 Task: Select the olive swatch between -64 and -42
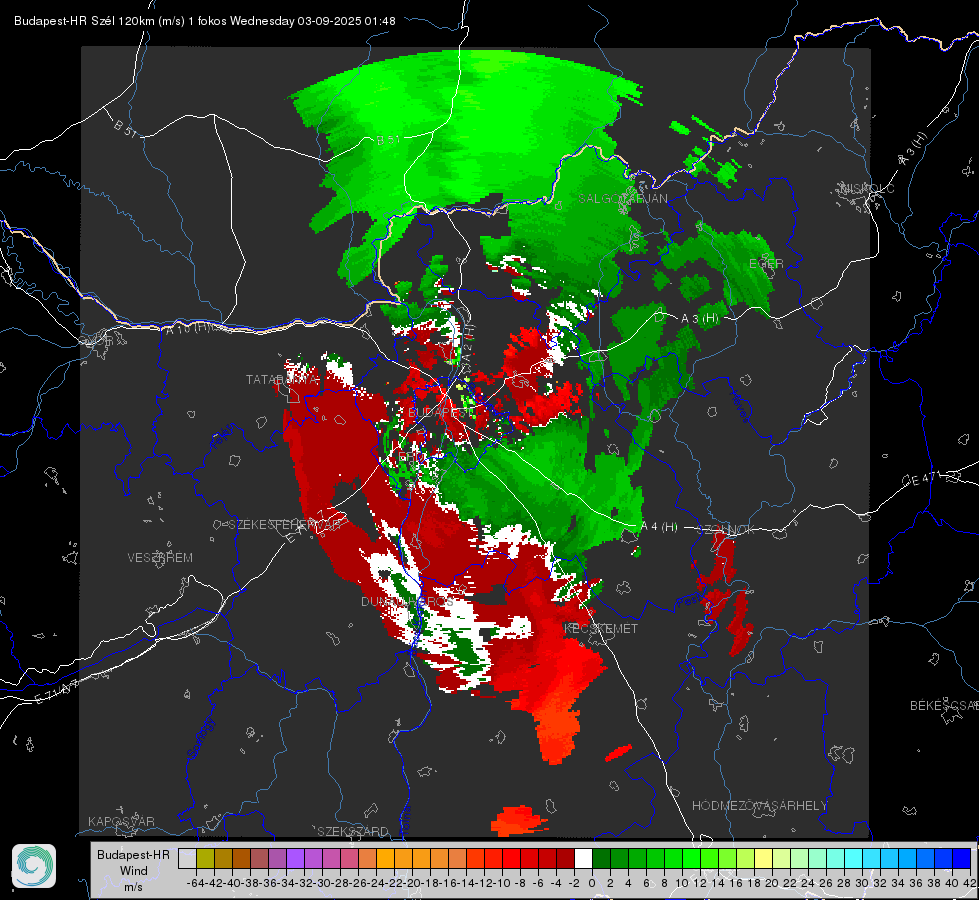point(205,859)
